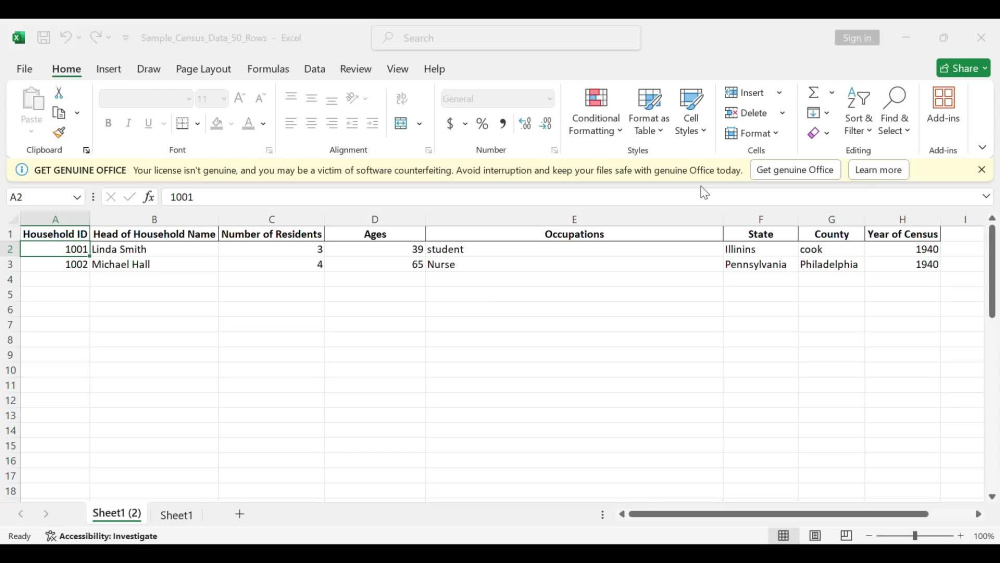Click the Wrap Text icon
The width and height of the screenshot is (1000, 563).
[x=401, y=98]
